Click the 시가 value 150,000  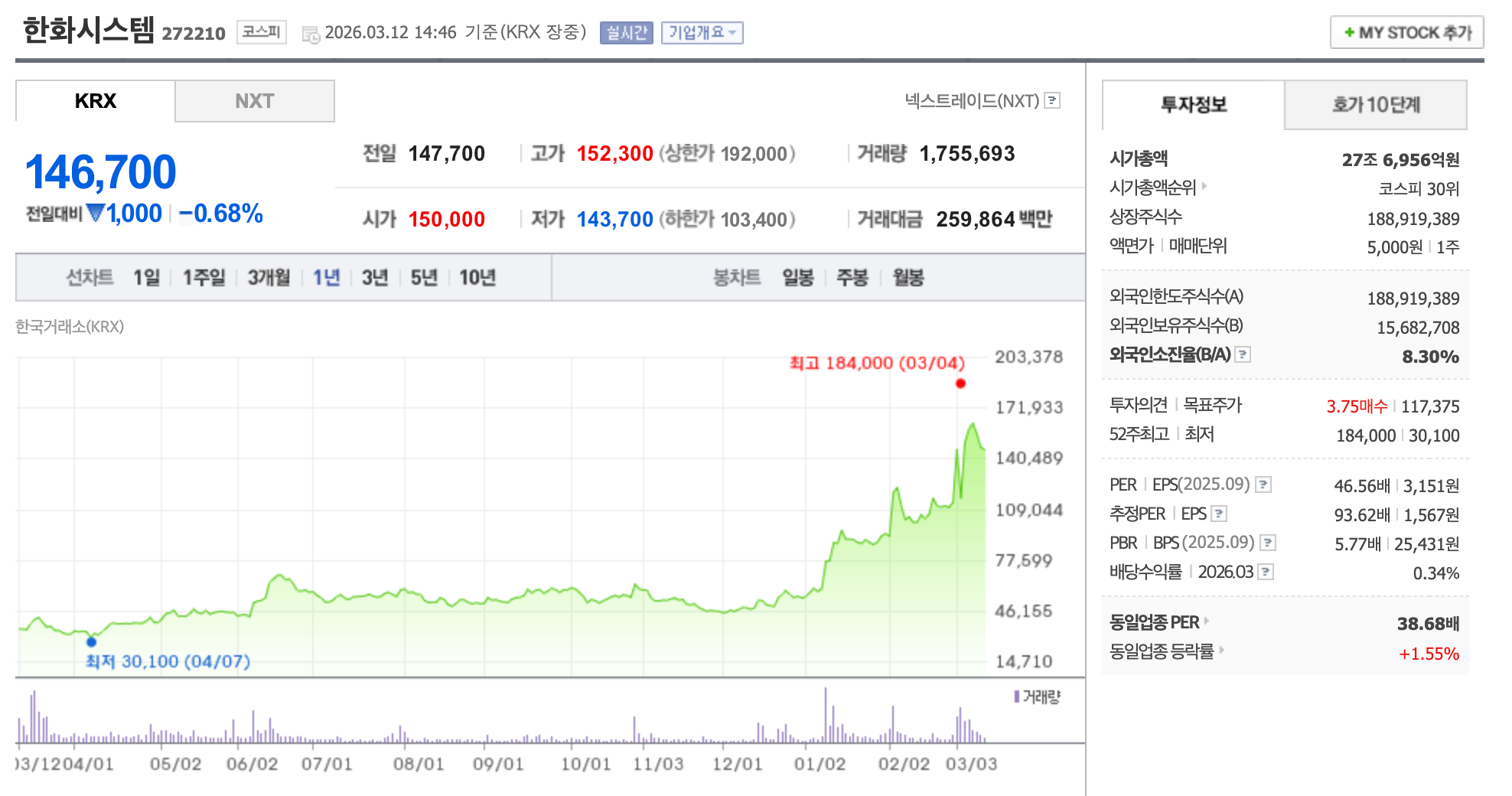pos(447,220)
